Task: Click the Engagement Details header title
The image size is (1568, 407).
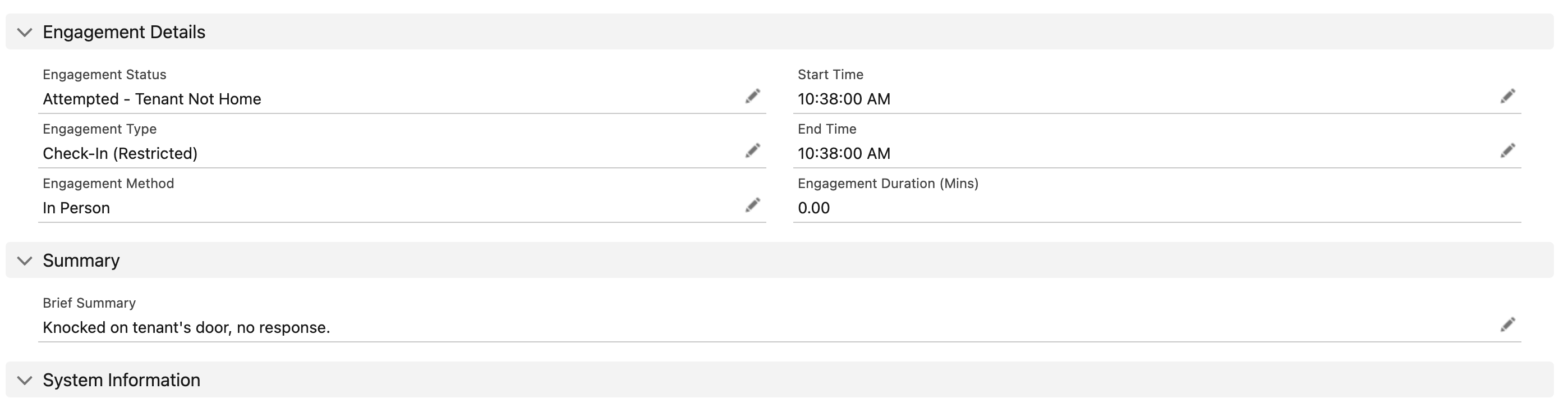Action: (x=124, y=31)
